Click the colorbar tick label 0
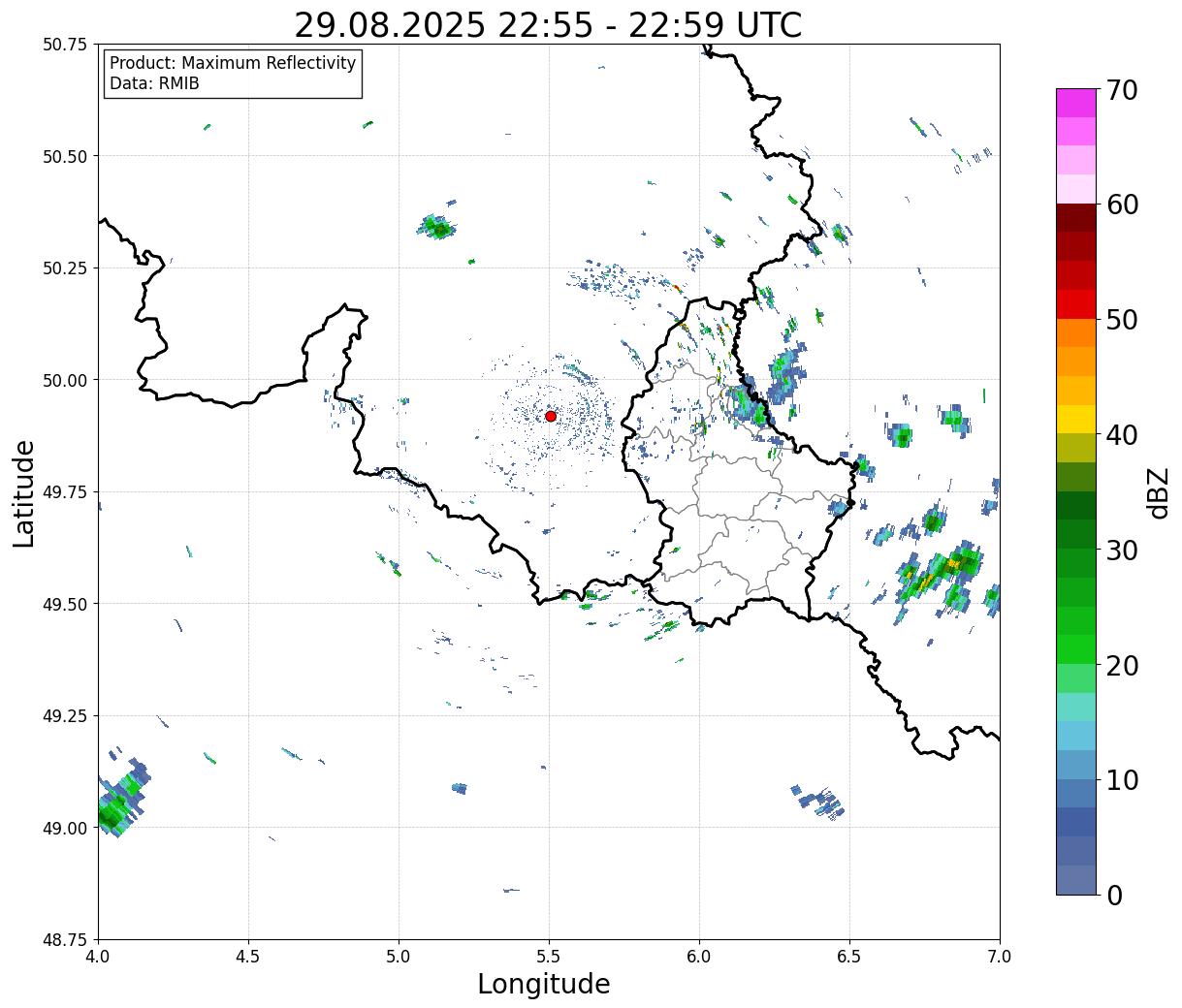The image size is (1182, 1008). (x=1114, y=896)
